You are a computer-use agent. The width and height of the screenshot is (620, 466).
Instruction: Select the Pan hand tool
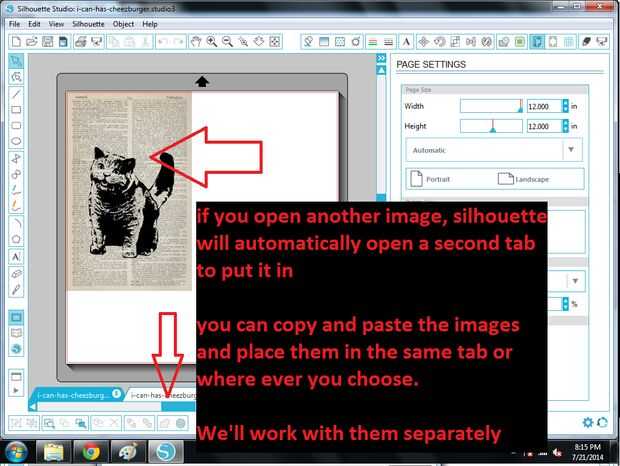click(x=196, y=42)
